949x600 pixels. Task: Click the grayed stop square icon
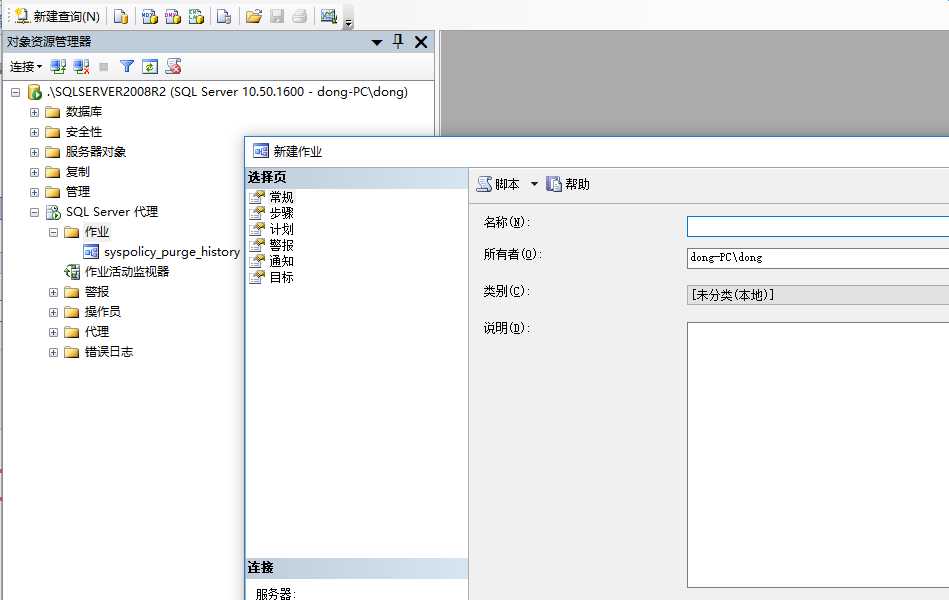[x=104, y=67]
